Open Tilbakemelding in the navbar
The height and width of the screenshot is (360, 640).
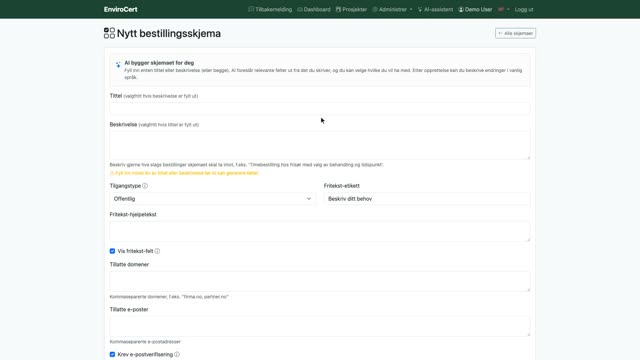(270, 9)
